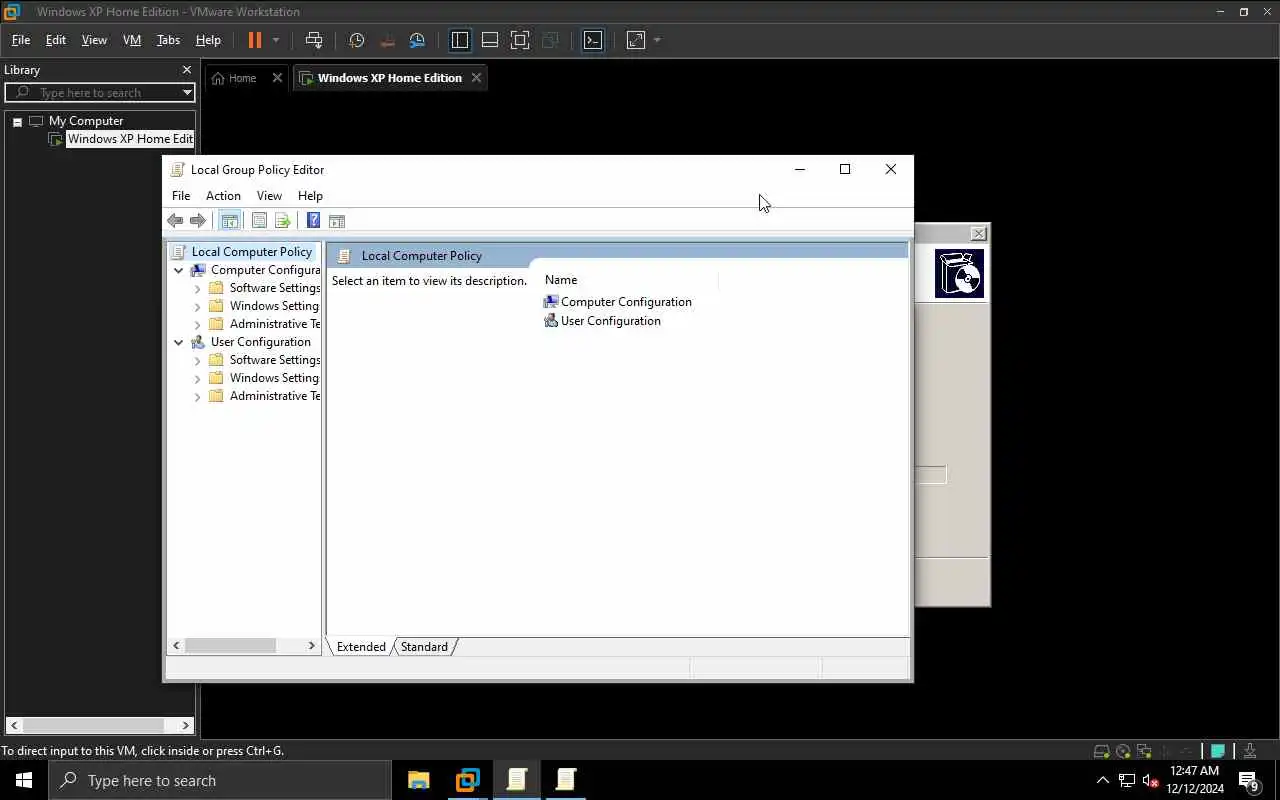Expand Windows Settings under User Configuration
The image size is (1280, 800).
[197, 378]
